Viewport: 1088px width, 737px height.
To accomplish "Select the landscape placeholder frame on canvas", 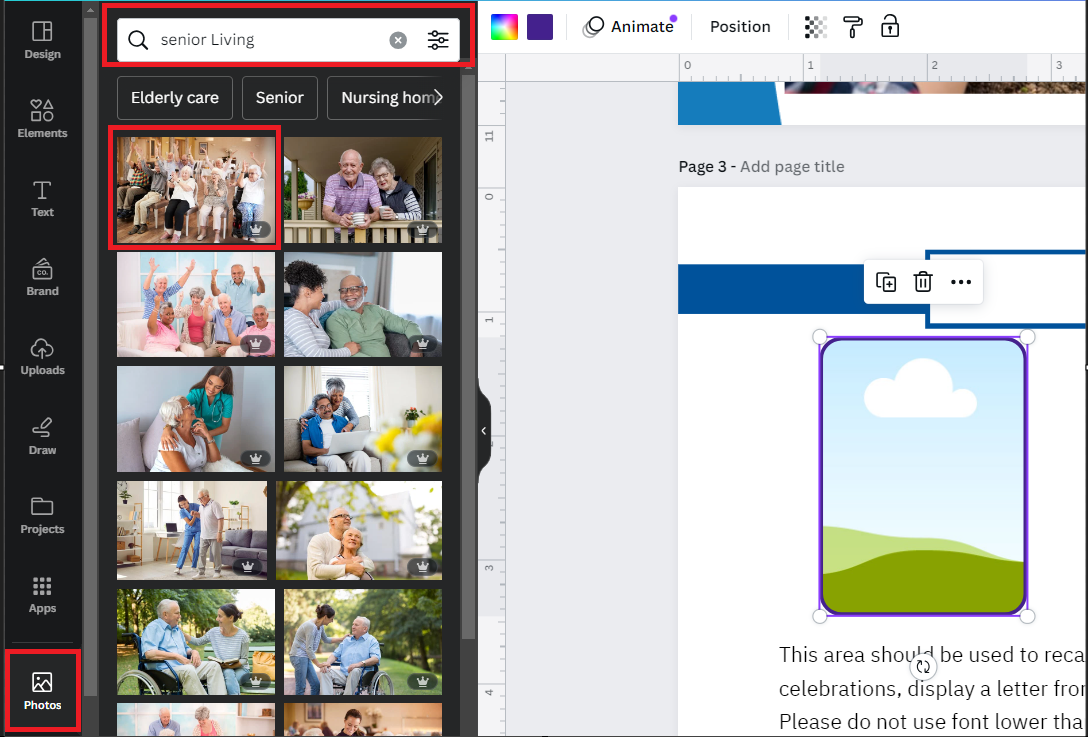I will pos(923,476).
